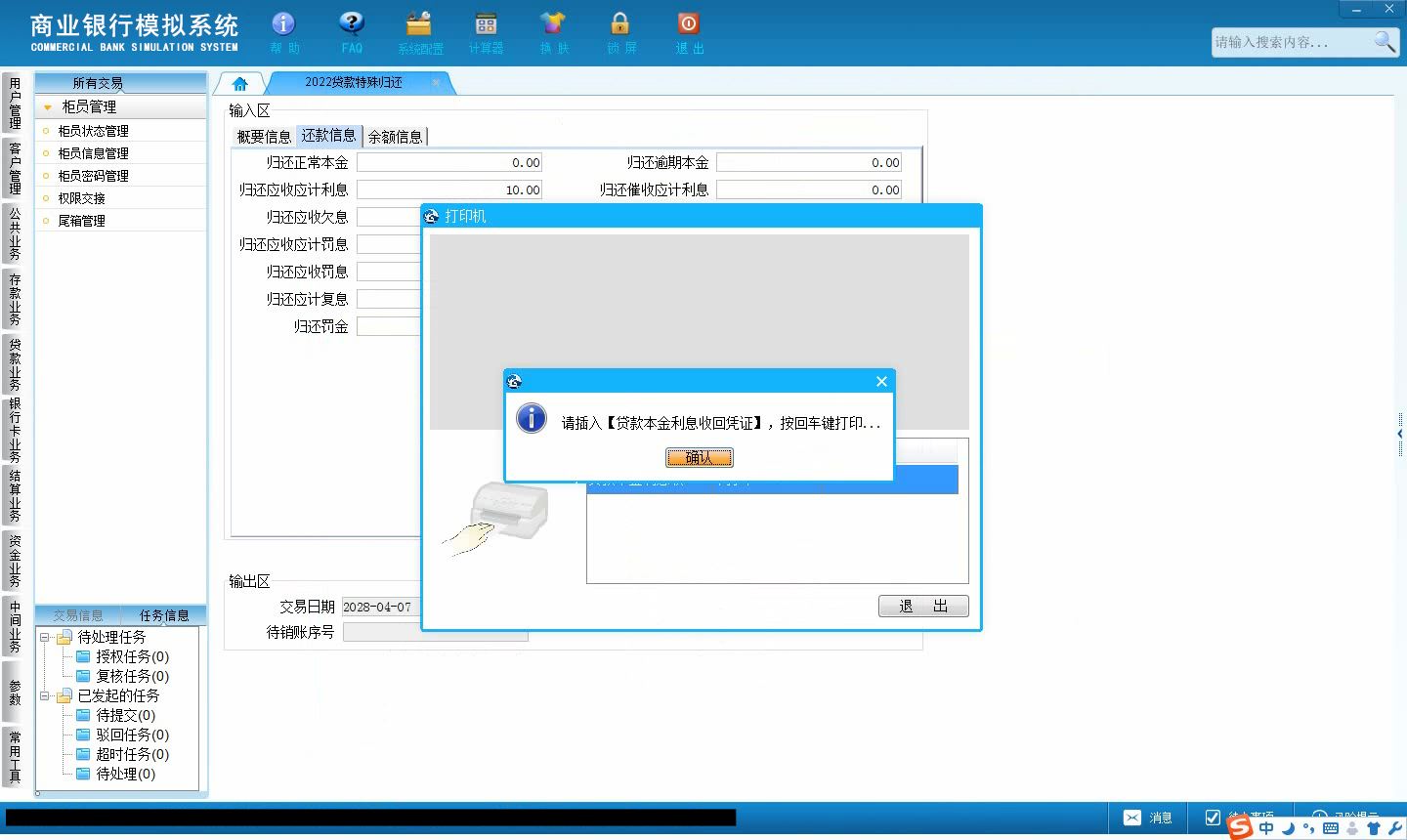Select the 2022贷款特殊归还 tab

(x=354, y=83)
